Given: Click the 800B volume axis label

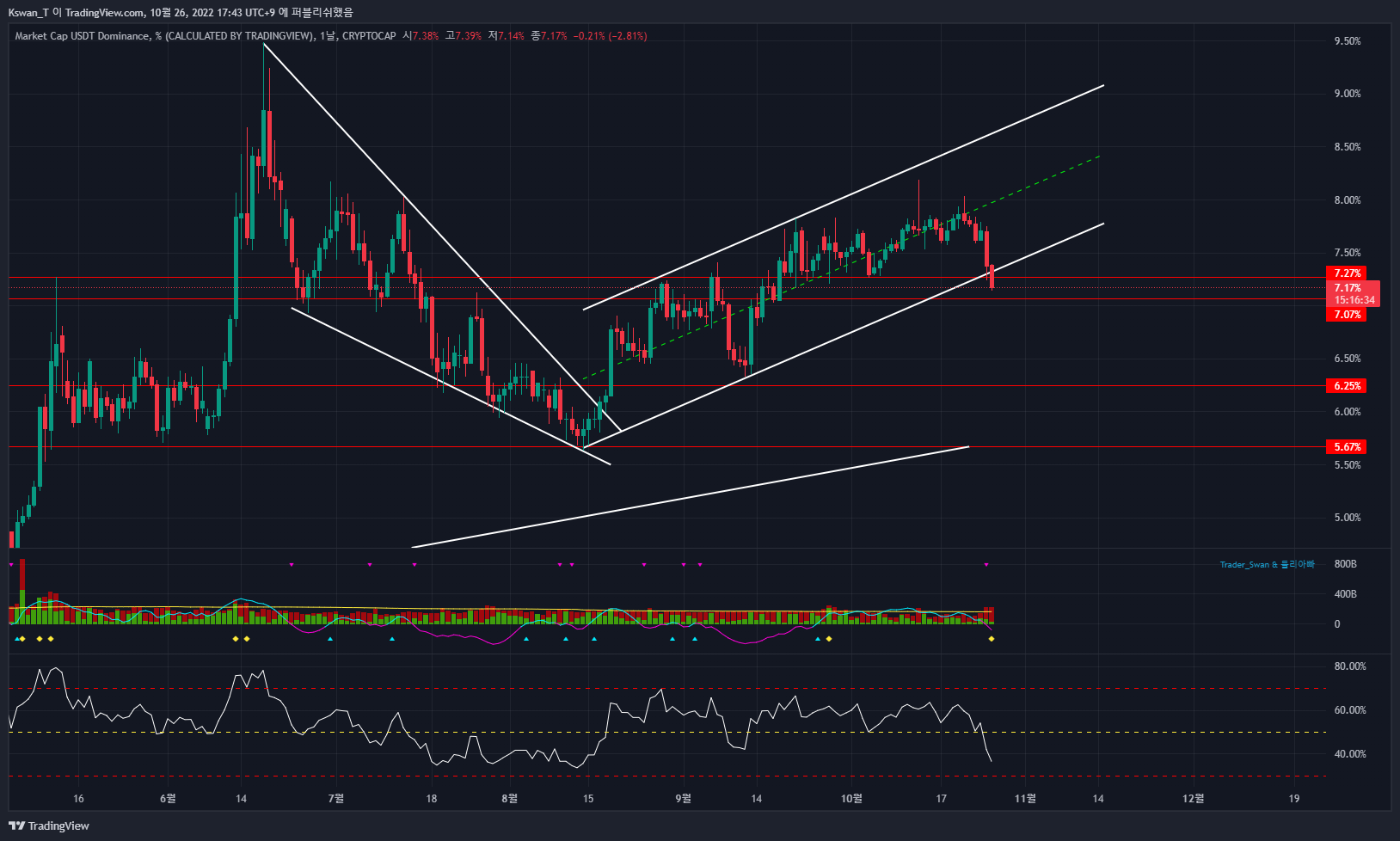Looking at the screenshot, I should point(1345,564).
